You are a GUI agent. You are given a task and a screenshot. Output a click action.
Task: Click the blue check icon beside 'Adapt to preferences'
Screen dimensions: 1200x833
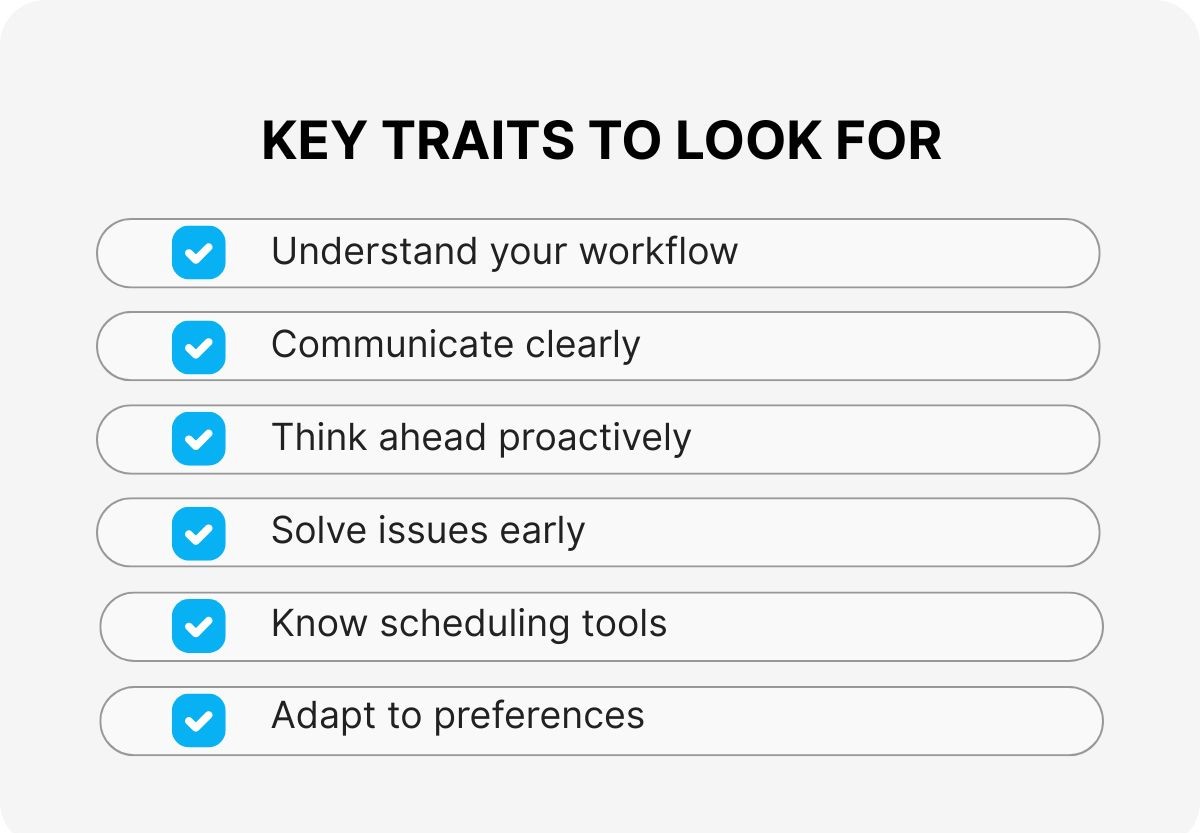(198, 720)
